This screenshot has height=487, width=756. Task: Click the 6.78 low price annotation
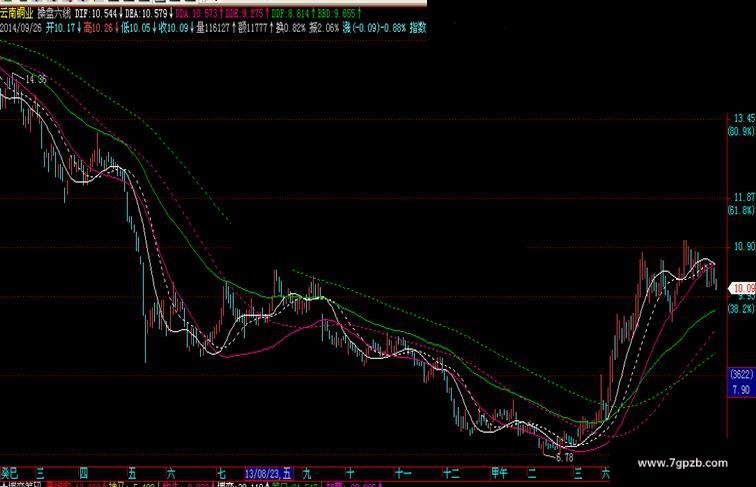pyautogui.click(x=565, y=457)
